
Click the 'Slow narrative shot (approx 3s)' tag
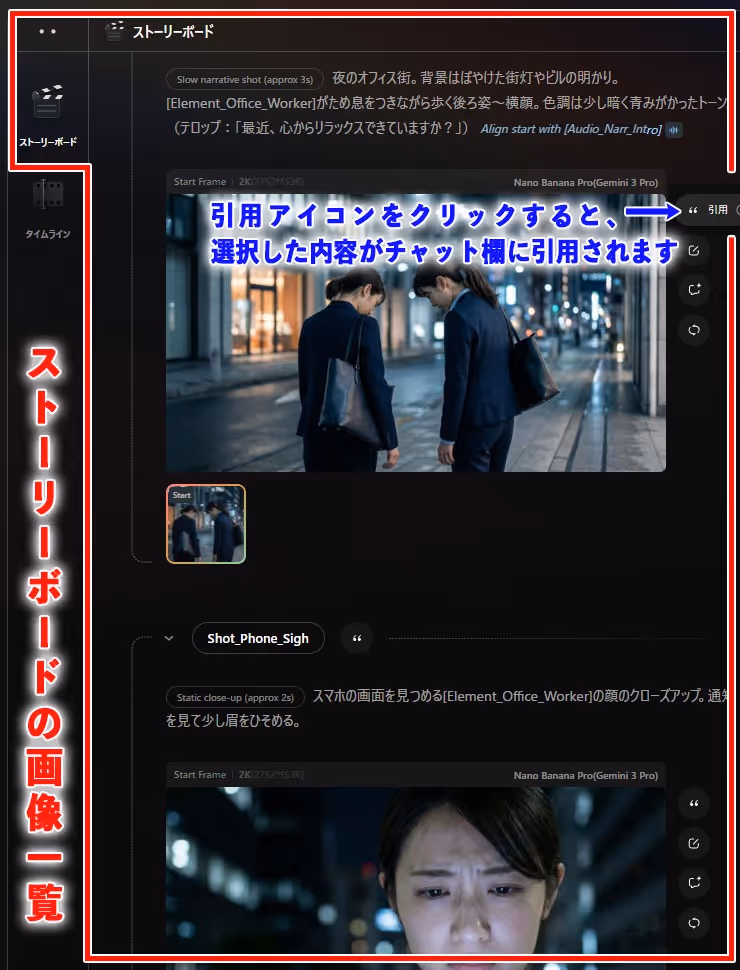pyautogui.click(x=245, y=79)
